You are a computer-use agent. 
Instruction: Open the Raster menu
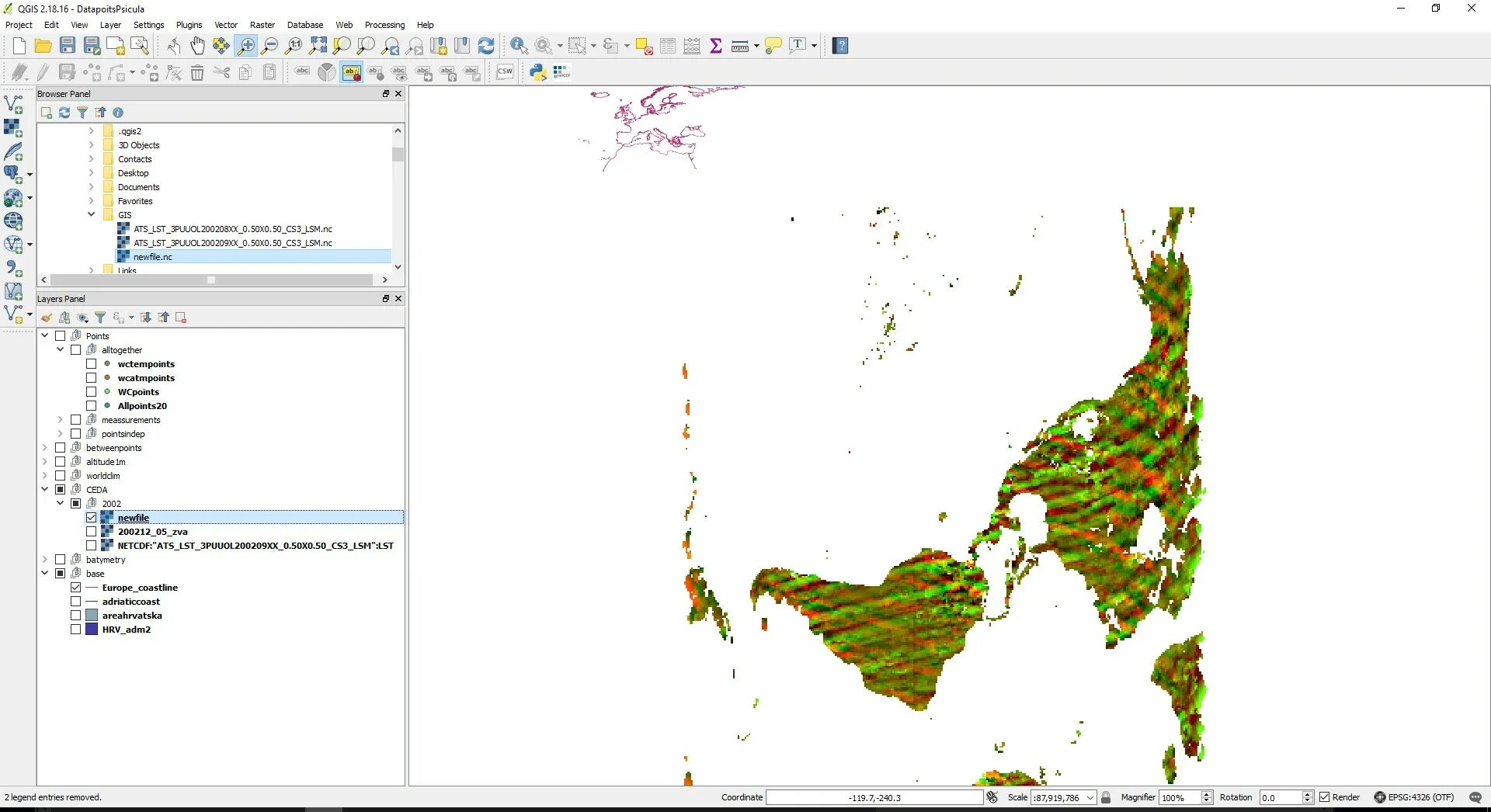(262, 25)
